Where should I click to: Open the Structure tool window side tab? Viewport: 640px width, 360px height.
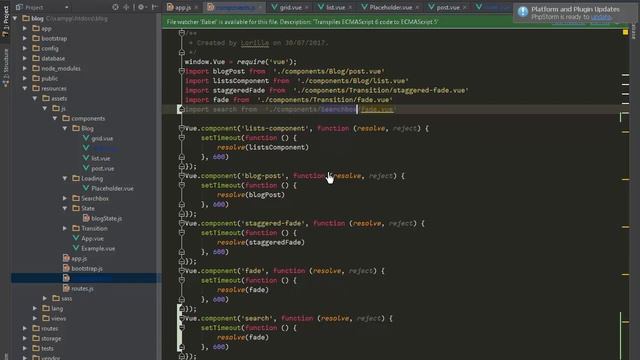coord(5,67)
